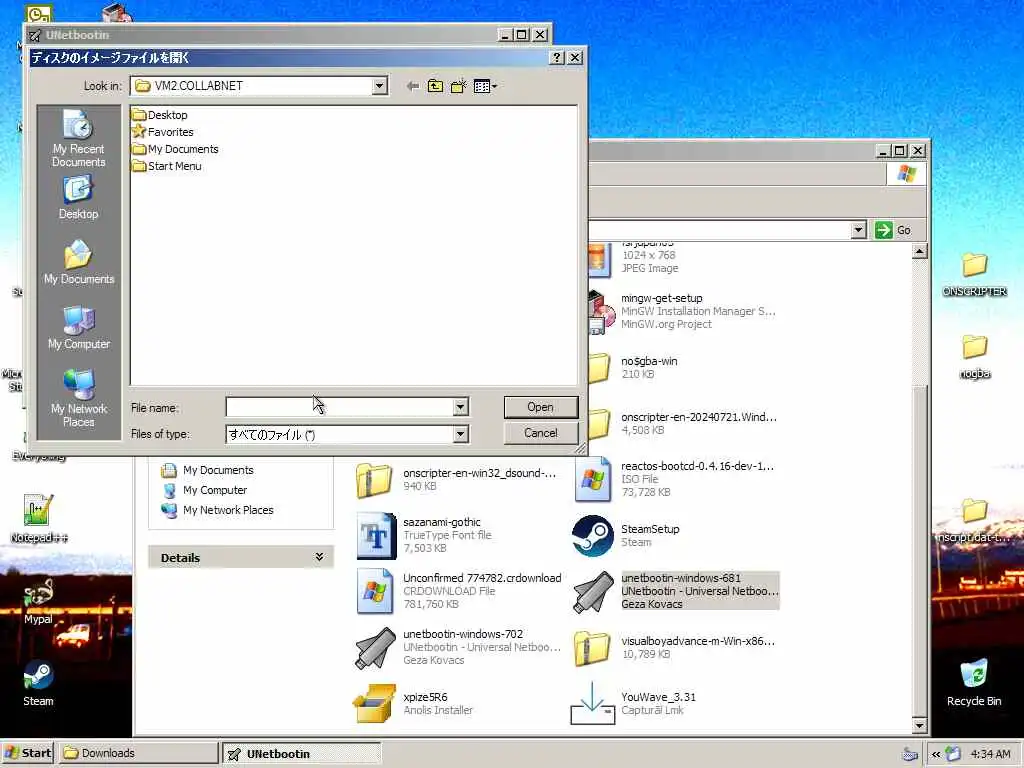Expand hidden system tray icons
The width and height of the screenshot is (1024, 768).
point(935,754)
